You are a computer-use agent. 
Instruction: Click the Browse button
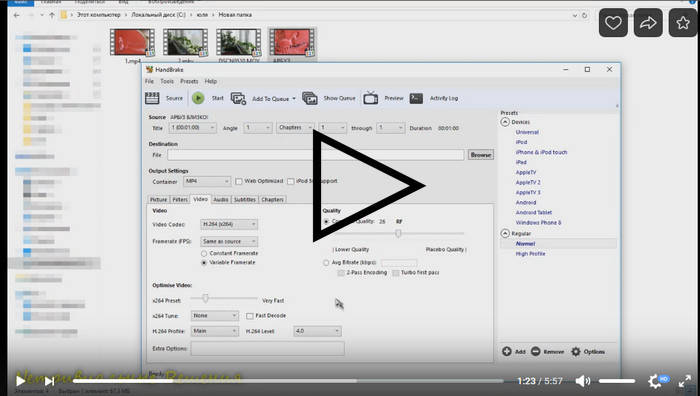pos(481,155)
